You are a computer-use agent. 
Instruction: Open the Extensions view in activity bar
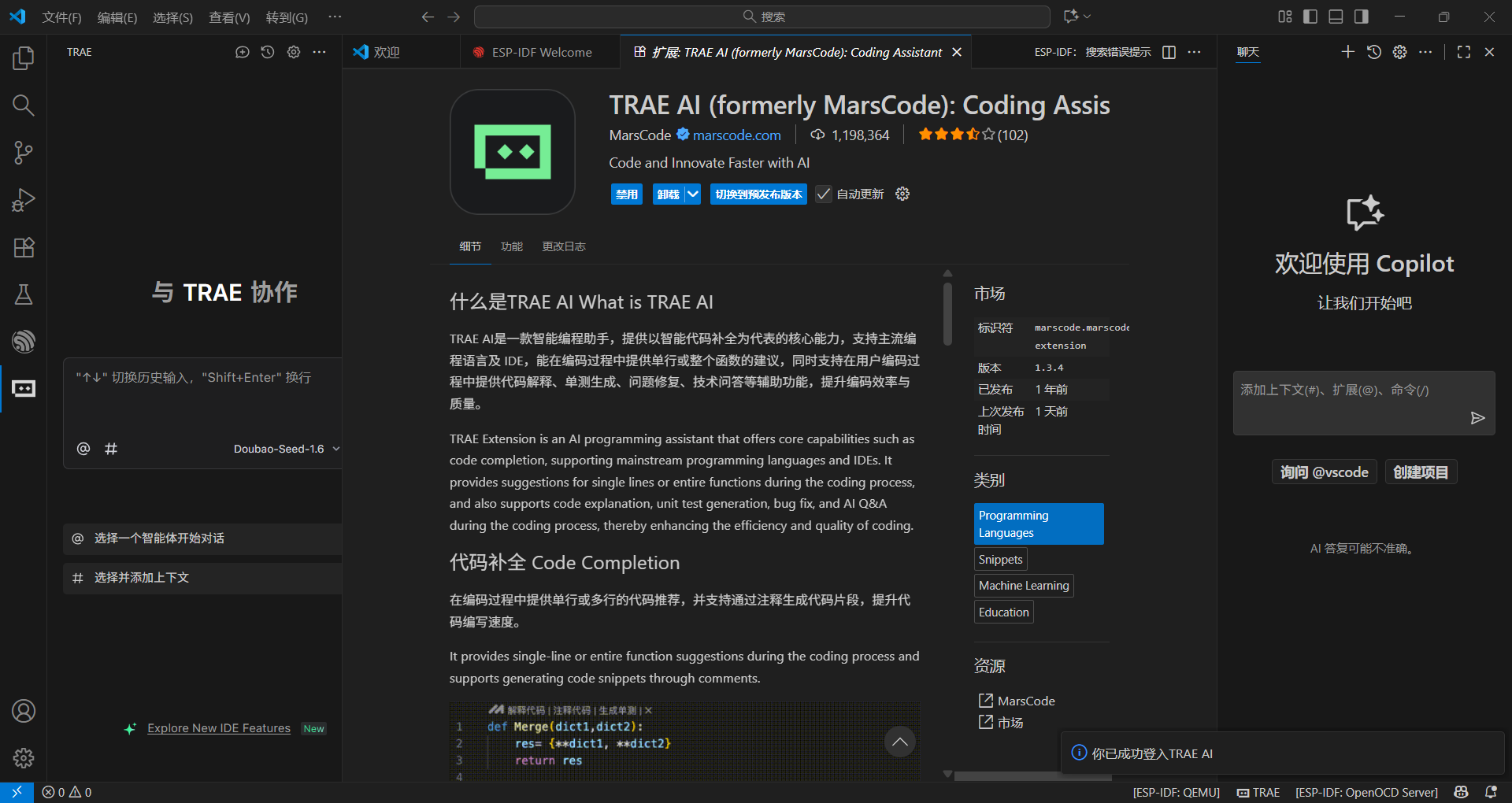pyautogui.click(x=24, y=247)
